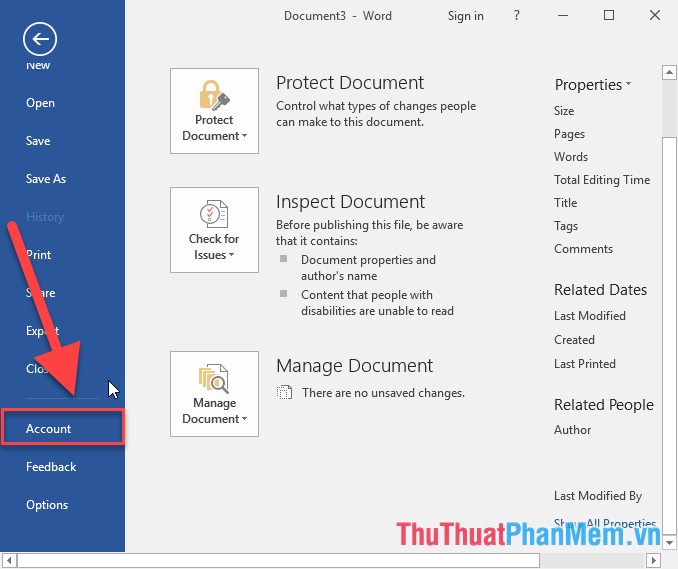Open the Check for Issues dropdown button

coord(214,230)
